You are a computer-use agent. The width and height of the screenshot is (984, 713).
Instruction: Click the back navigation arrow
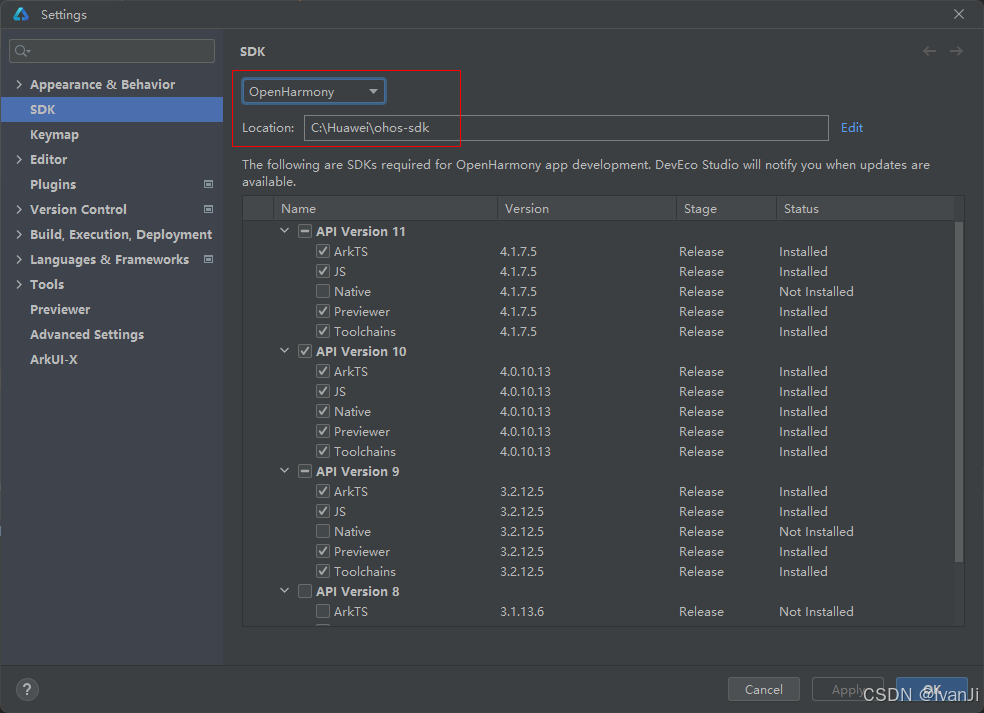coord(929,51)
